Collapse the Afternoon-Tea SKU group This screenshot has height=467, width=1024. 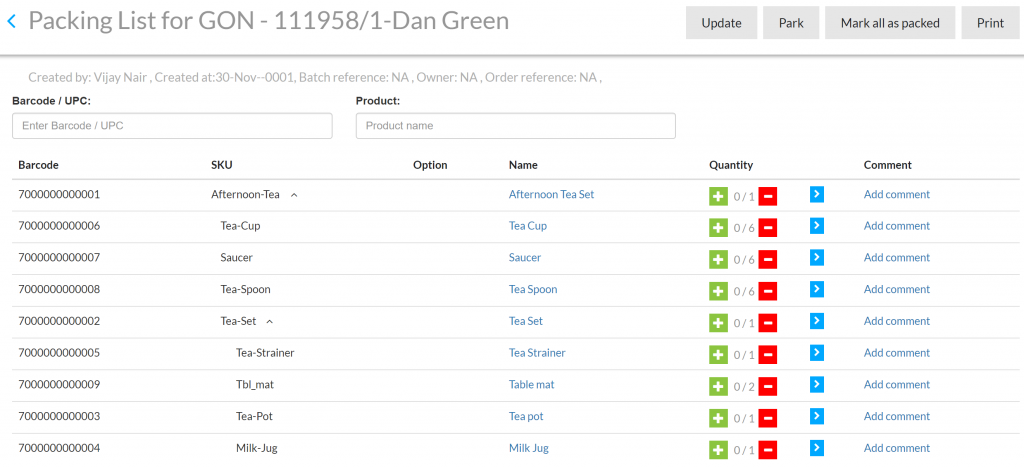[294, 195]
